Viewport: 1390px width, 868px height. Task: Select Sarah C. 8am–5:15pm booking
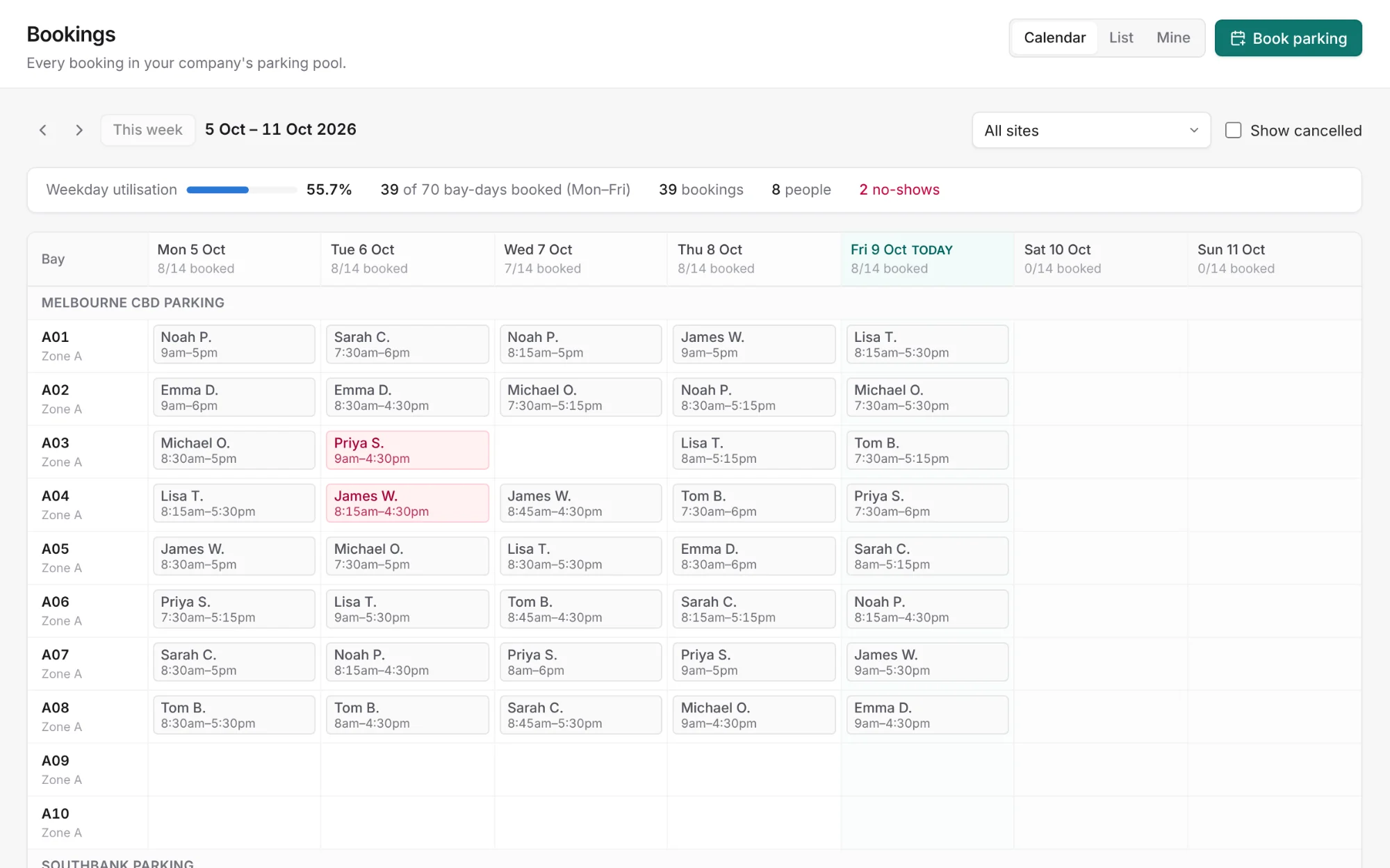tap(927, 555)
